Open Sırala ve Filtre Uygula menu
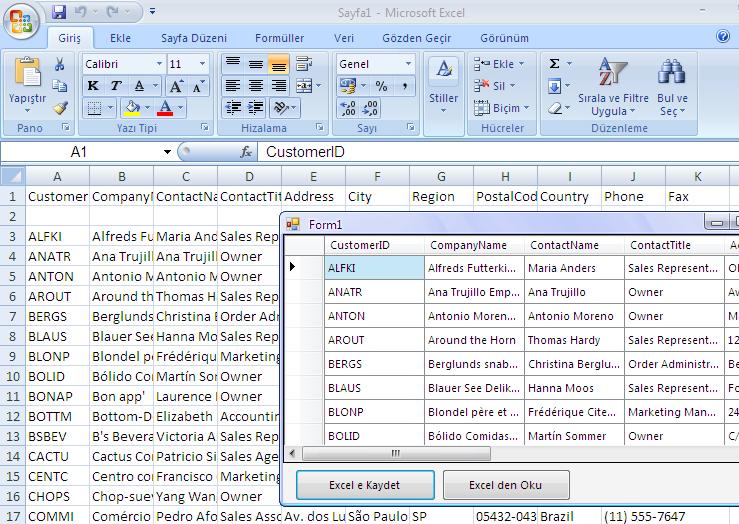 click(613, 87)
